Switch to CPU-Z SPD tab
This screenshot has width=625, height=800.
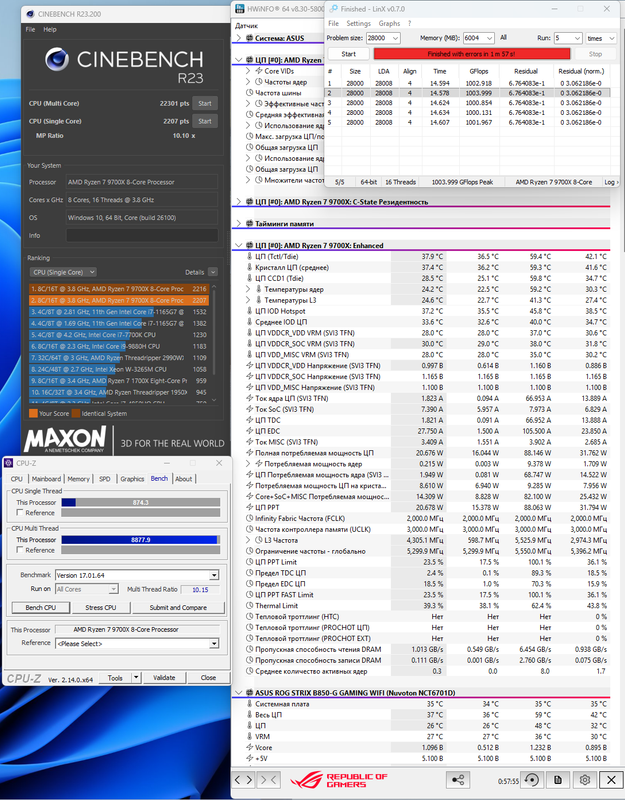[x=105, y=479]
